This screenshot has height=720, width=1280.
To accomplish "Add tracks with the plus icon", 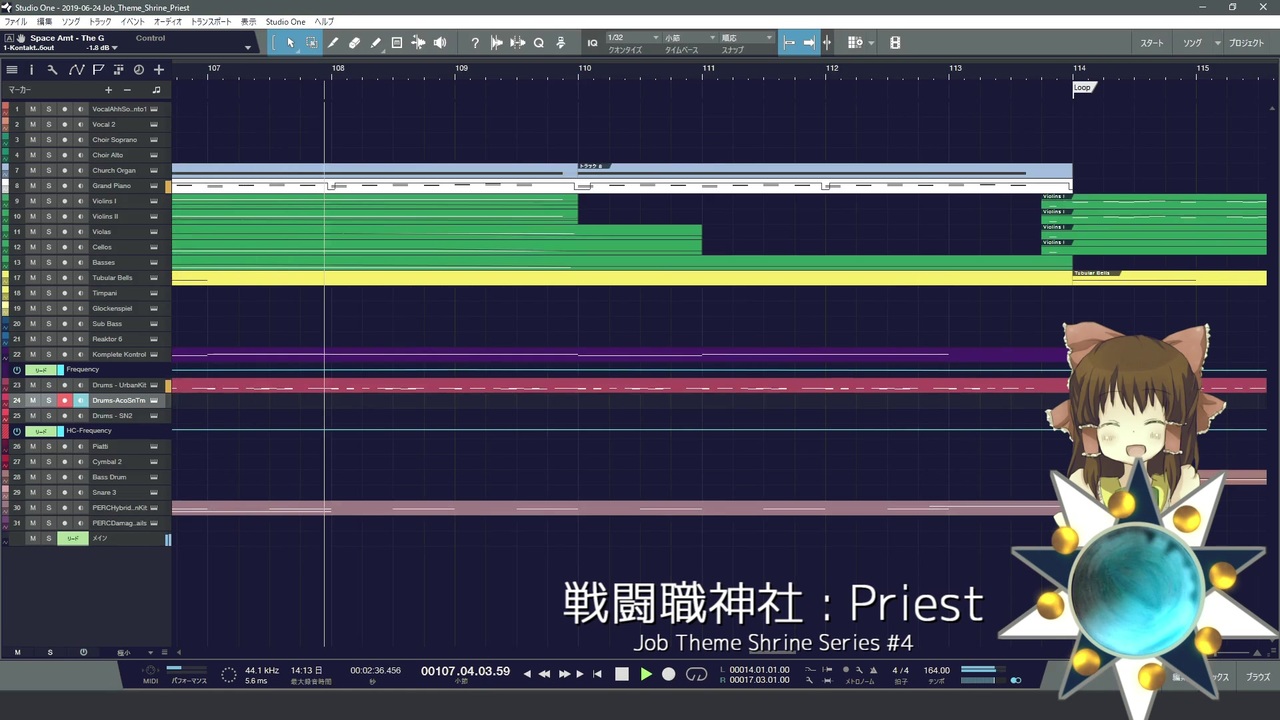I will (x=158, y=70).
